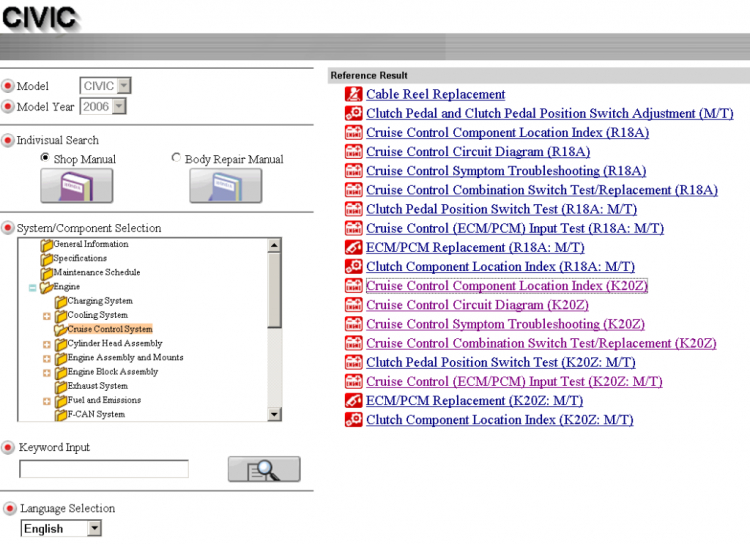Open the Model Year dropdown showing 2006
The width and height of the screenshot is (750, 544).
click(x=103, y=106)
